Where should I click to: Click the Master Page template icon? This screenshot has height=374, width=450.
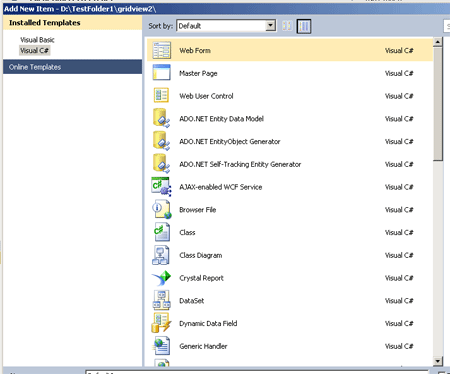tap(162, 73)
